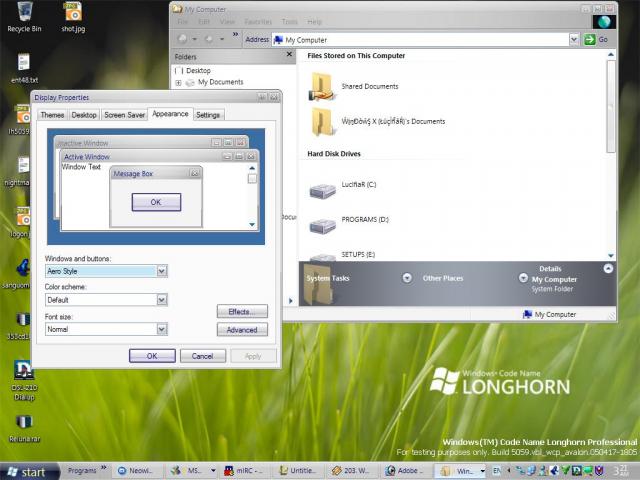Open the Back button history dropdown arrow
This screenshot has height=480, width=640.
(x=195, y=39)
